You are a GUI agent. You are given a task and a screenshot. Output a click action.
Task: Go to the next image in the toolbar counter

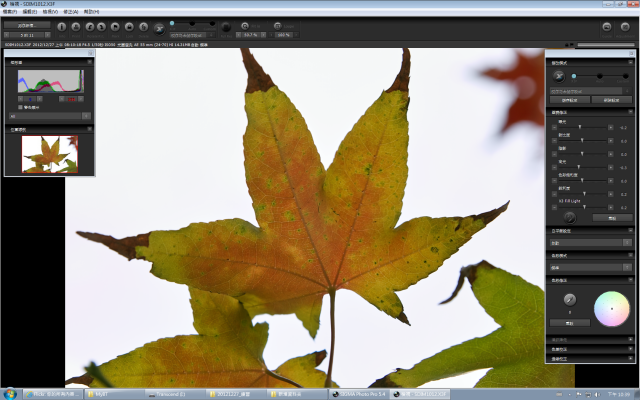coord(48,35)
